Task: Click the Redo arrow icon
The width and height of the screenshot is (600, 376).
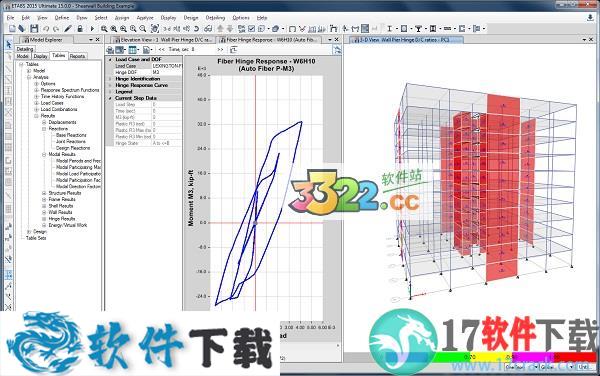Action: click(x=56, y=29)
